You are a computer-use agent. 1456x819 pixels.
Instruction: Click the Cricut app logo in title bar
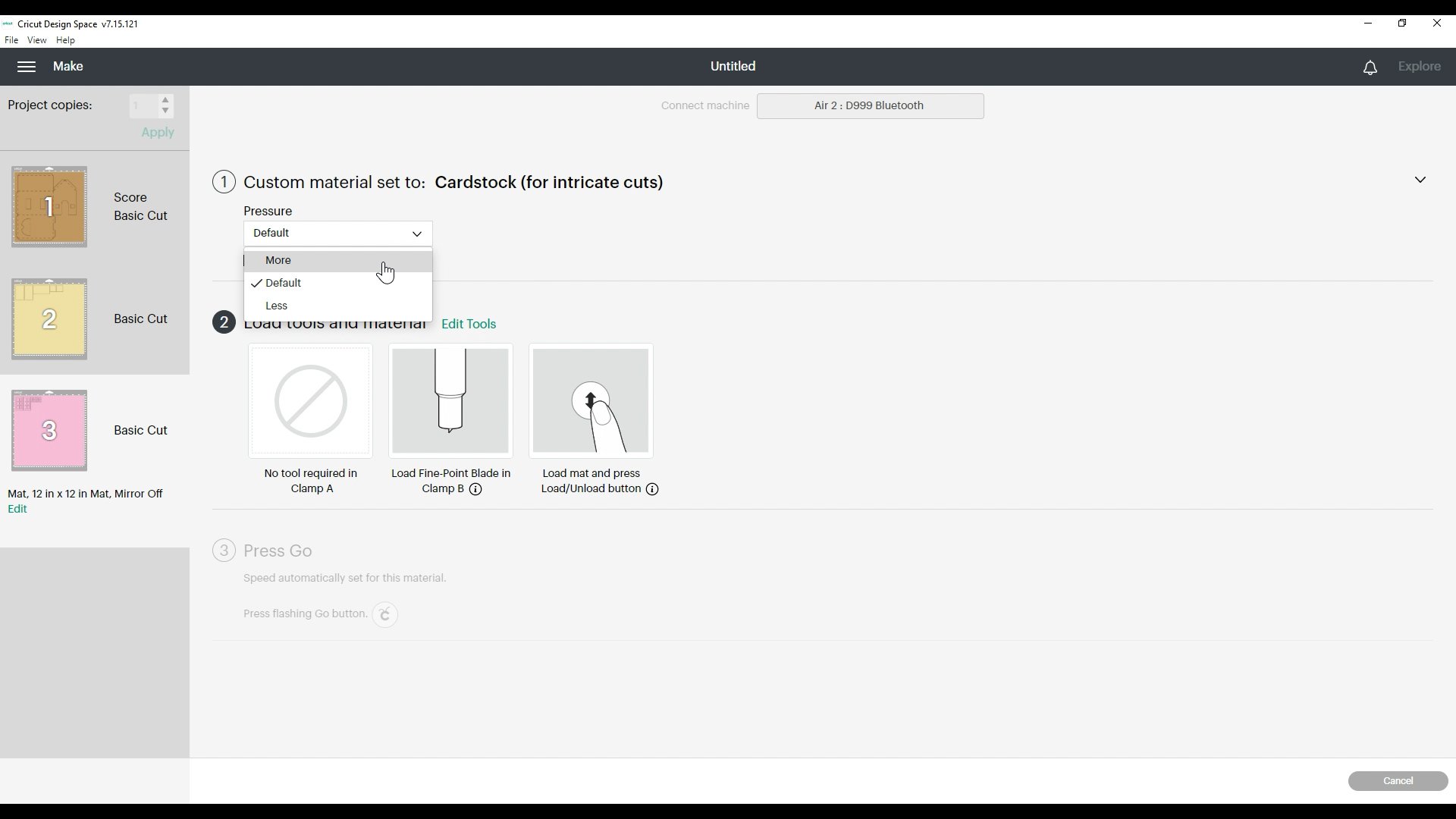8,24
